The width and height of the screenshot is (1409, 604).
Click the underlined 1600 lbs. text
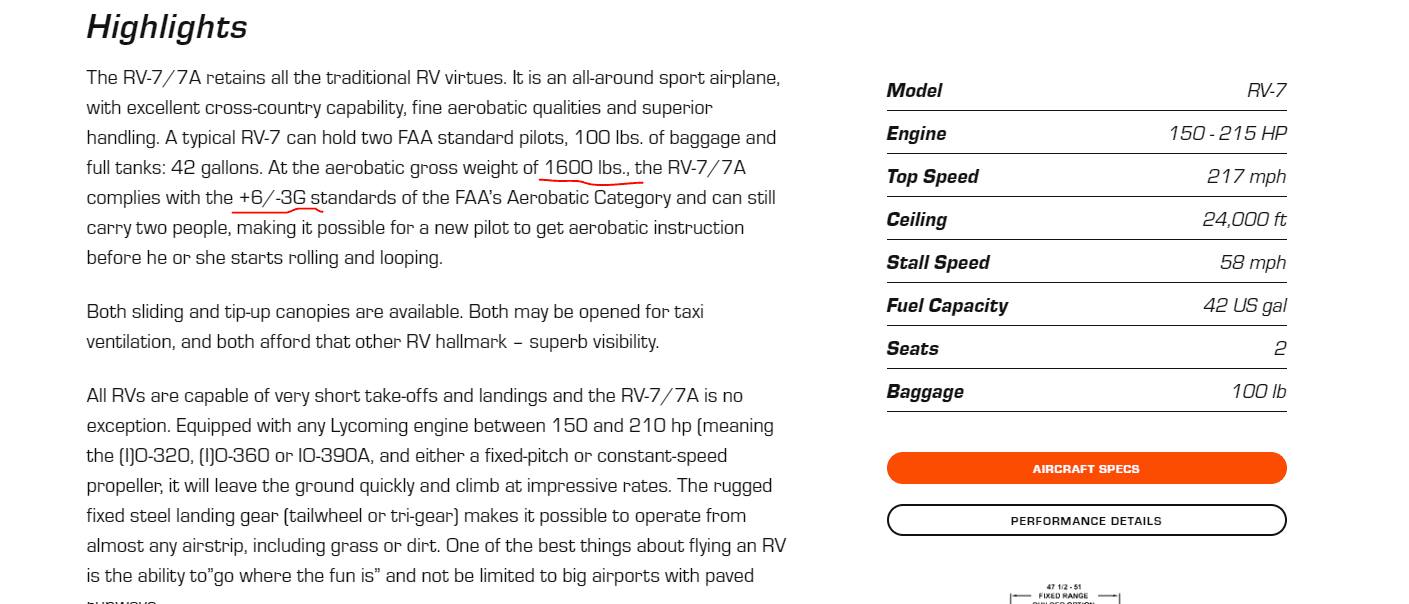pos(584,168)
